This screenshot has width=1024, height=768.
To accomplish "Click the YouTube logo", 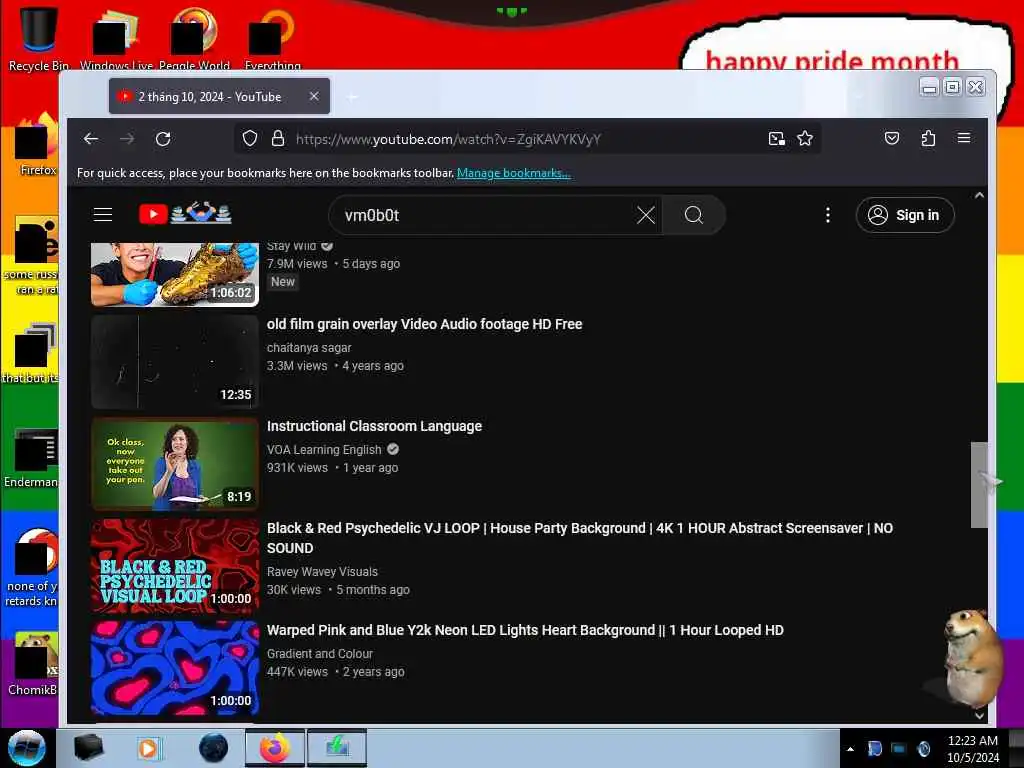I will [x=185, y=214].
